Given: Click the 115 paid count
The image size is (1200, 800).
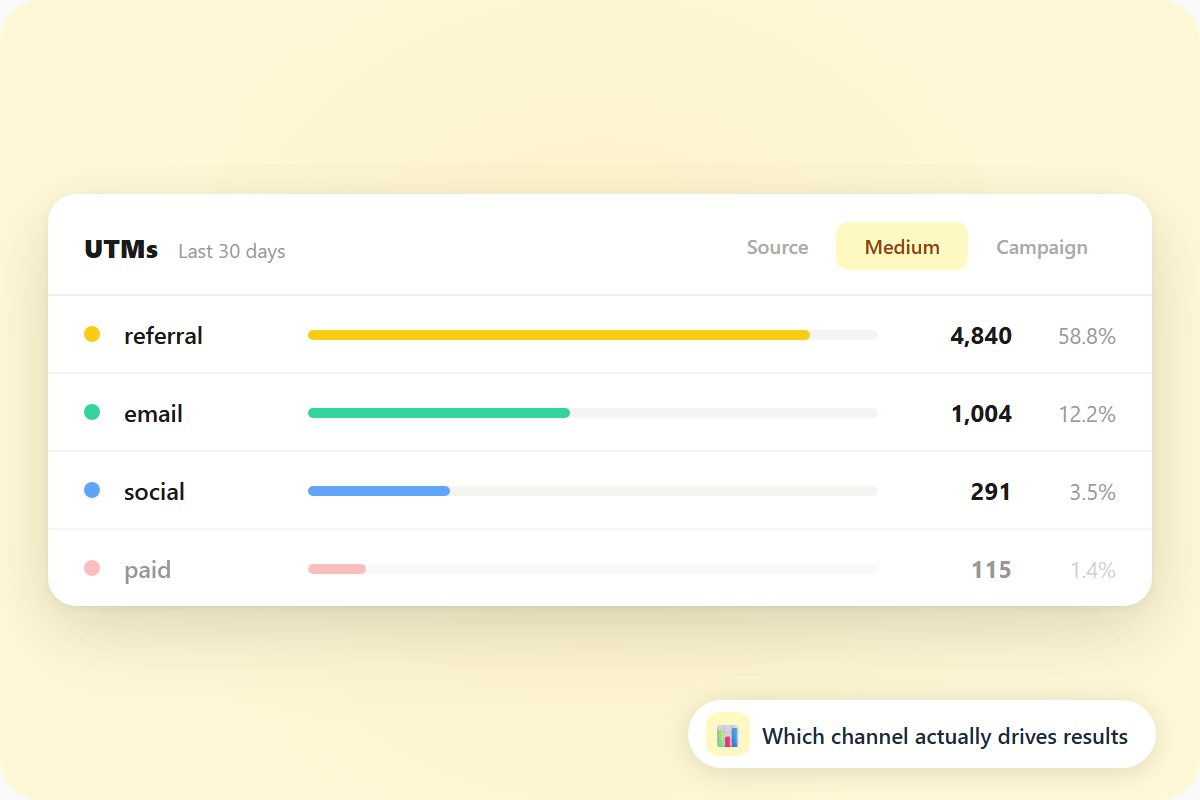Looking at the screenshot, I should coord(992,570).
